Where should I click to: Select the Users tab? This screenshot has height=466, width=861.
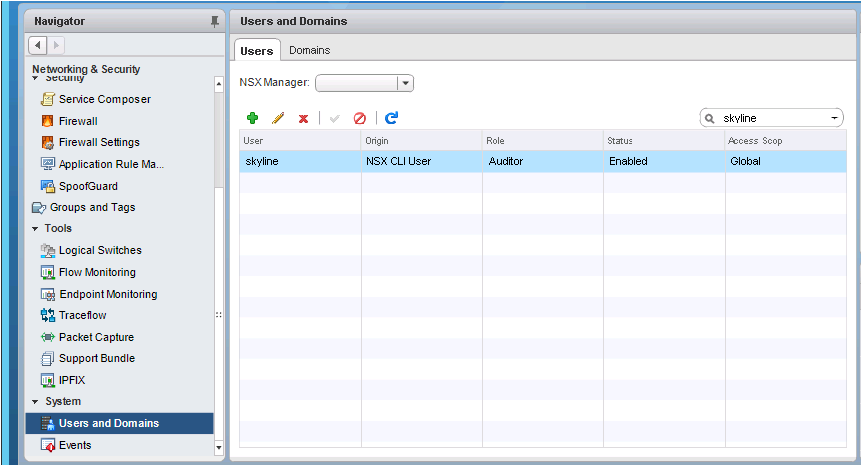click(x=257, y=50)
